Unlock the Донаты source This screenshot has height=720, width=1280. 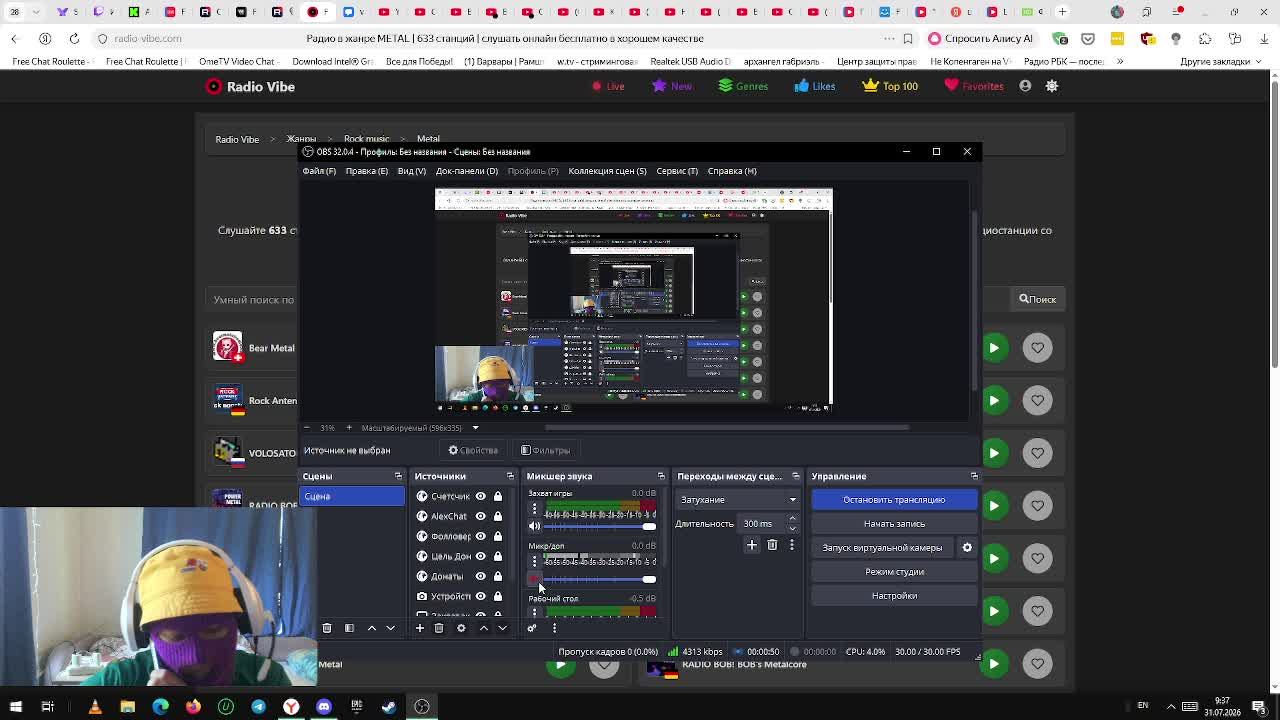[498, 576]
